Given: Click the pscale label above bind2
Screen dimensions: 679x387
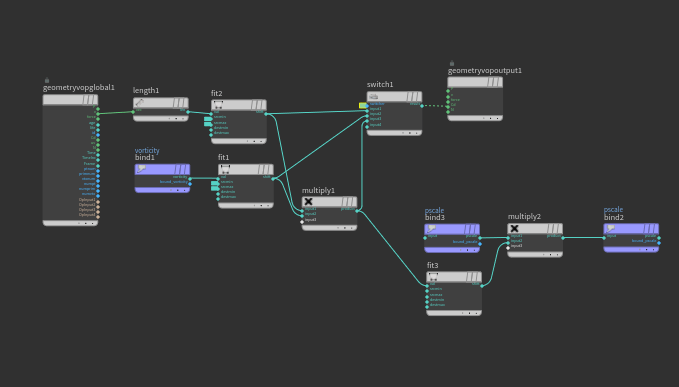Looking at the screenshot, I should pyautogui.click(x=614, y=210).
